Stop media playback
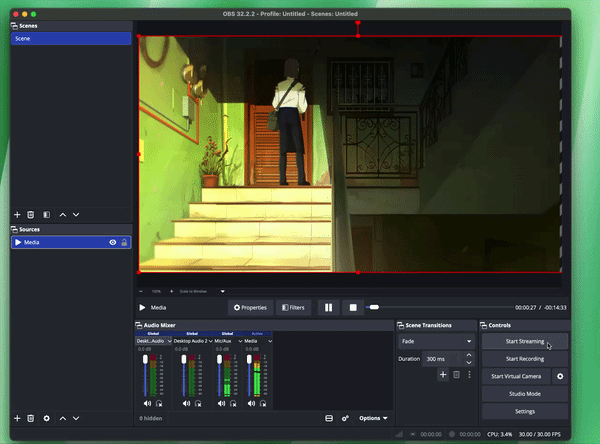 [x=353, y=307]
